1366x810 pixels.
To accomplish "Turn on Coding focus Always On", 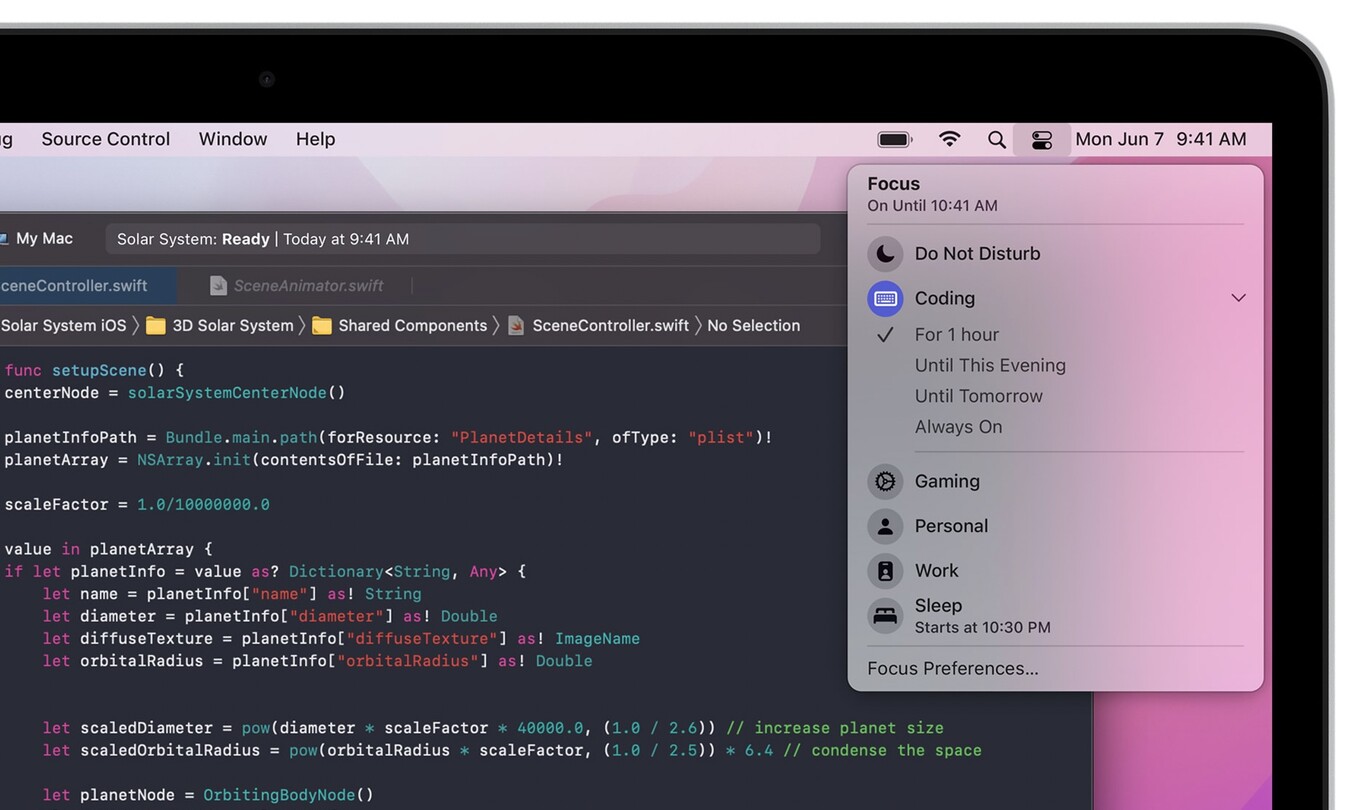I will tap(958, 426).
